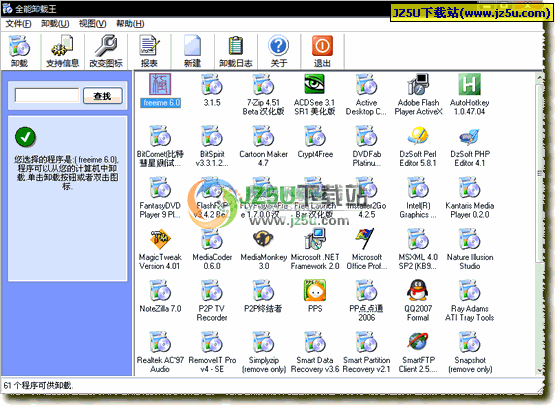The height and width of the screenshot is (407, 557).
Task: Select the AutoHotkey 1.0.47.04 icon
Action: pos(470,84)
